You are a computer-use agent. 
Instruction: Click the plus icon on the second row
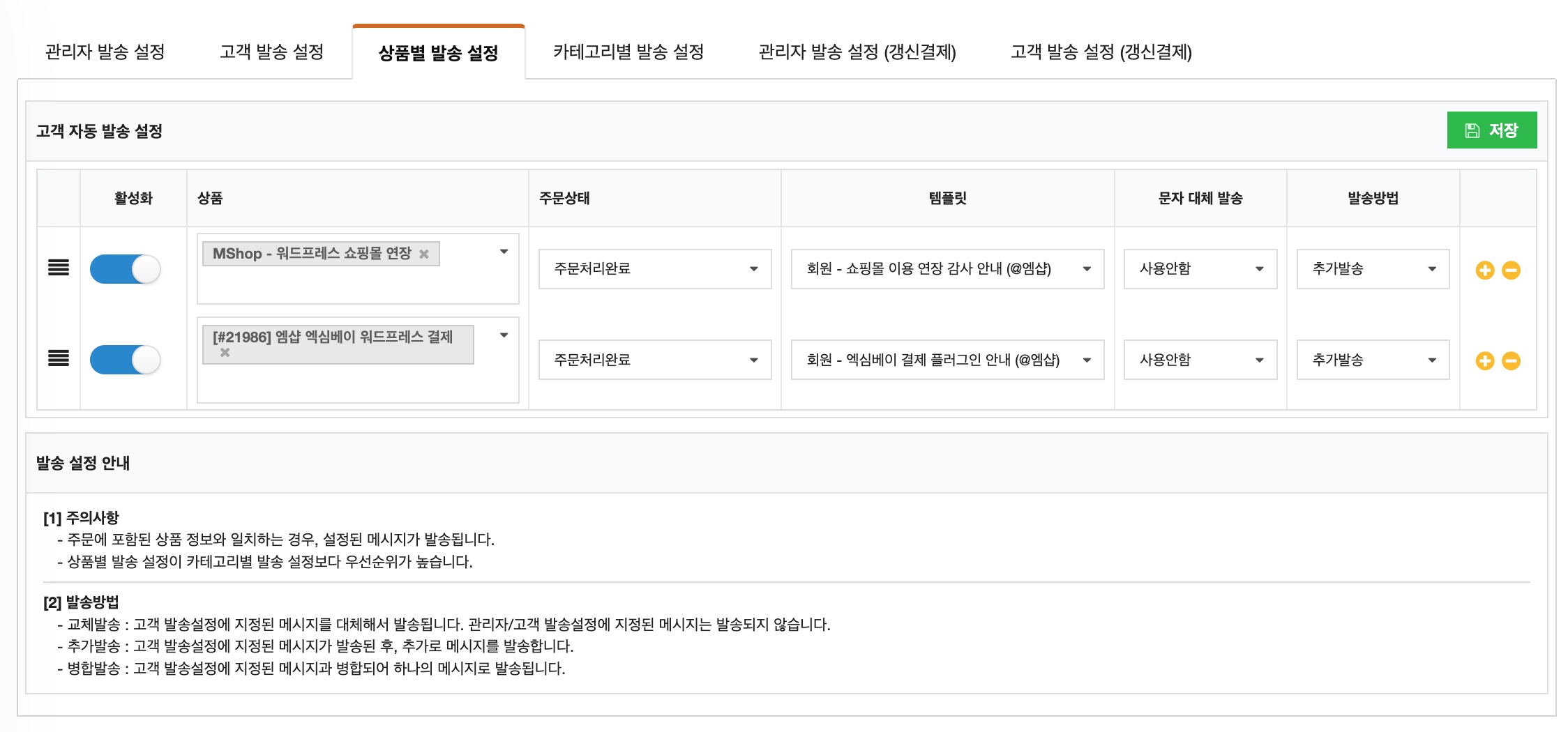tap(1484, 360)
